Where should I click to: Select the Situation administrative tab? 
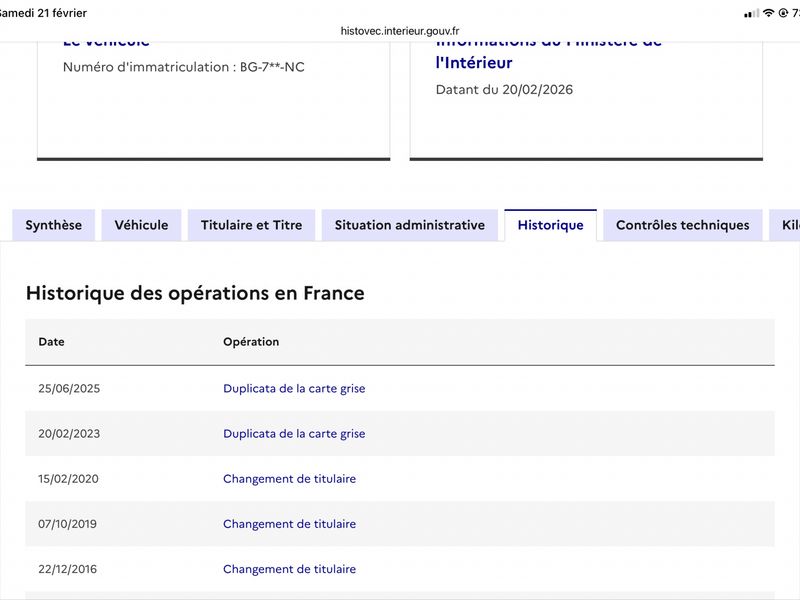pyautogui.click(x=410, y=225)
